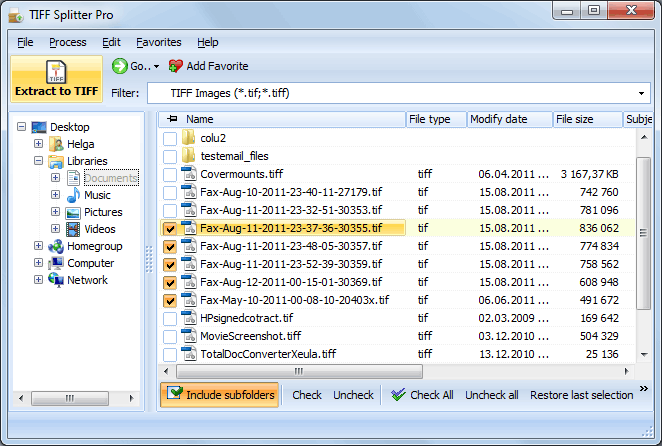Click the Fax-May-10-2011-00-08-10-20403x.tif file icon
Screen dimensions: 662x446
click(189, 300)
